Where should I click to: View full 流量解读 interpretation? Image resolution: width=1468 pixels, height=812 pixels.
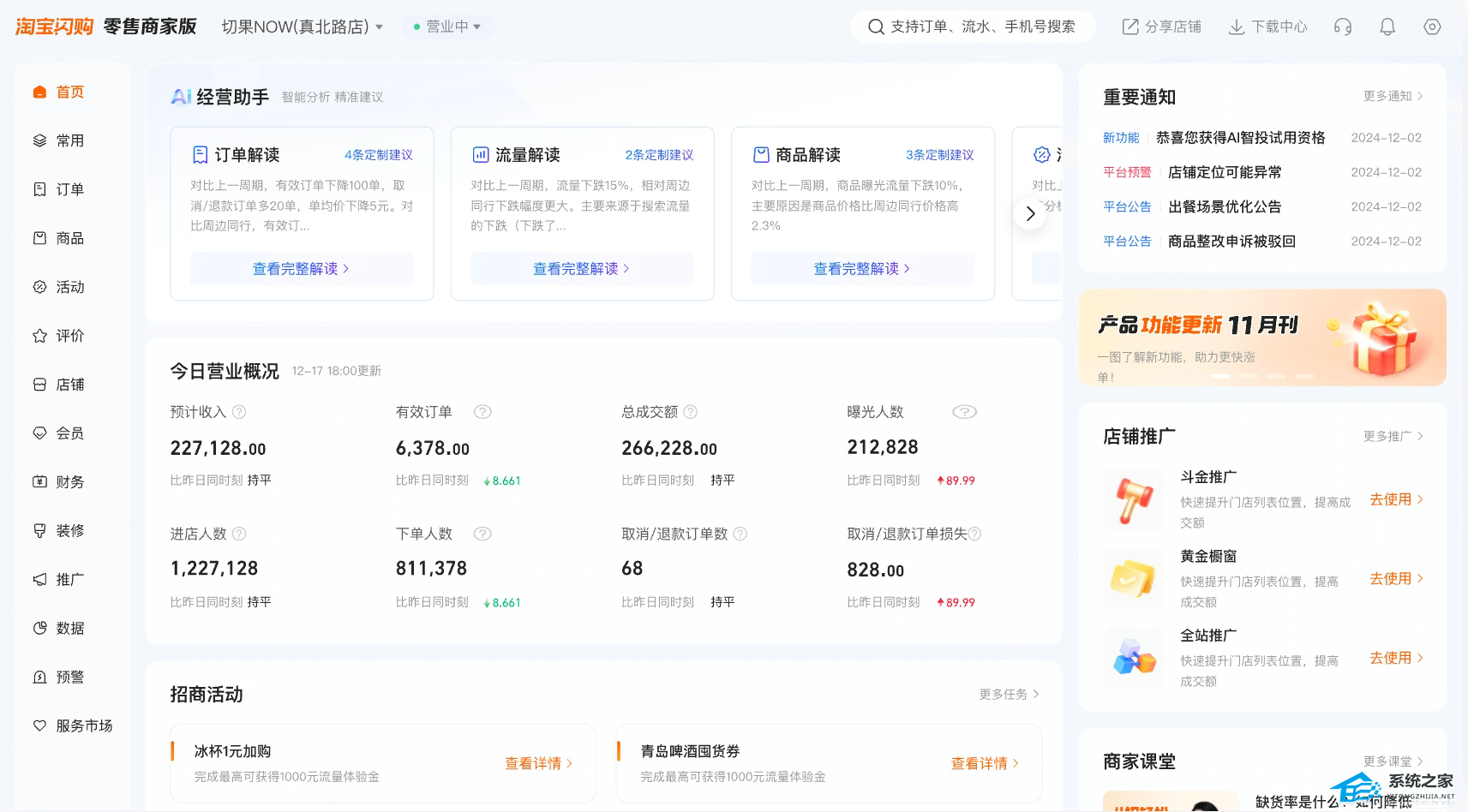(582, 269)
